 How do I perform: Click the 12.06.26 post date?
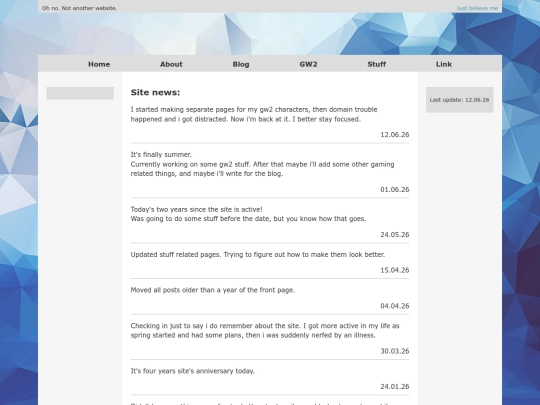(x=395, y=135)
